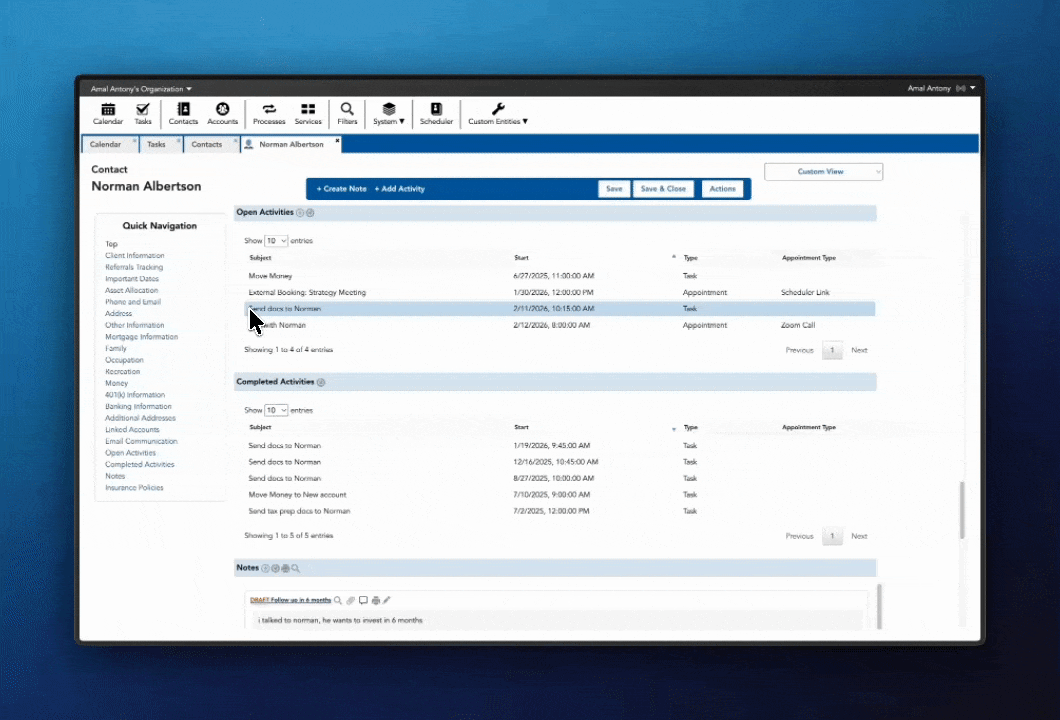Select the Tasks icon in the toolbar

[142, 112]
